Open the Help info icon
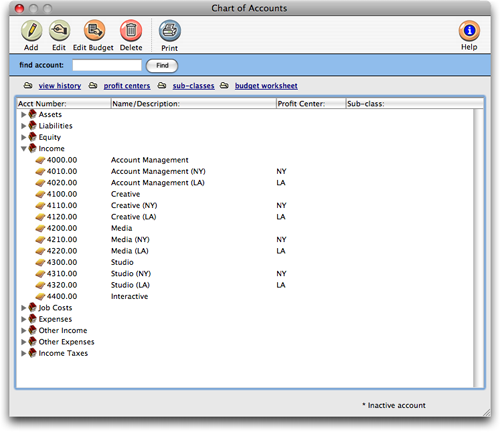500x432 pixels. click(469, 31)
